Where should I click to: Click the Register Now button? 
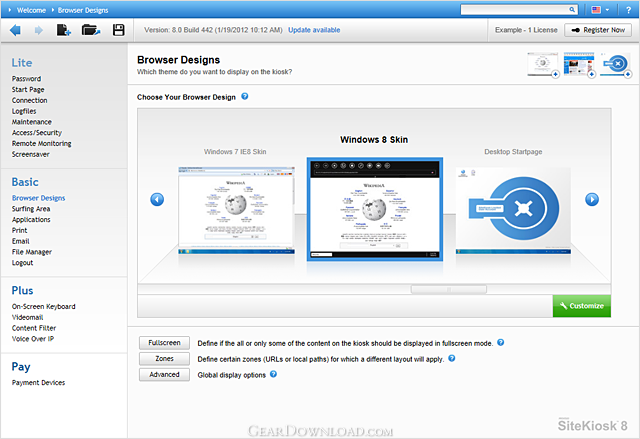tap(598, 30)
